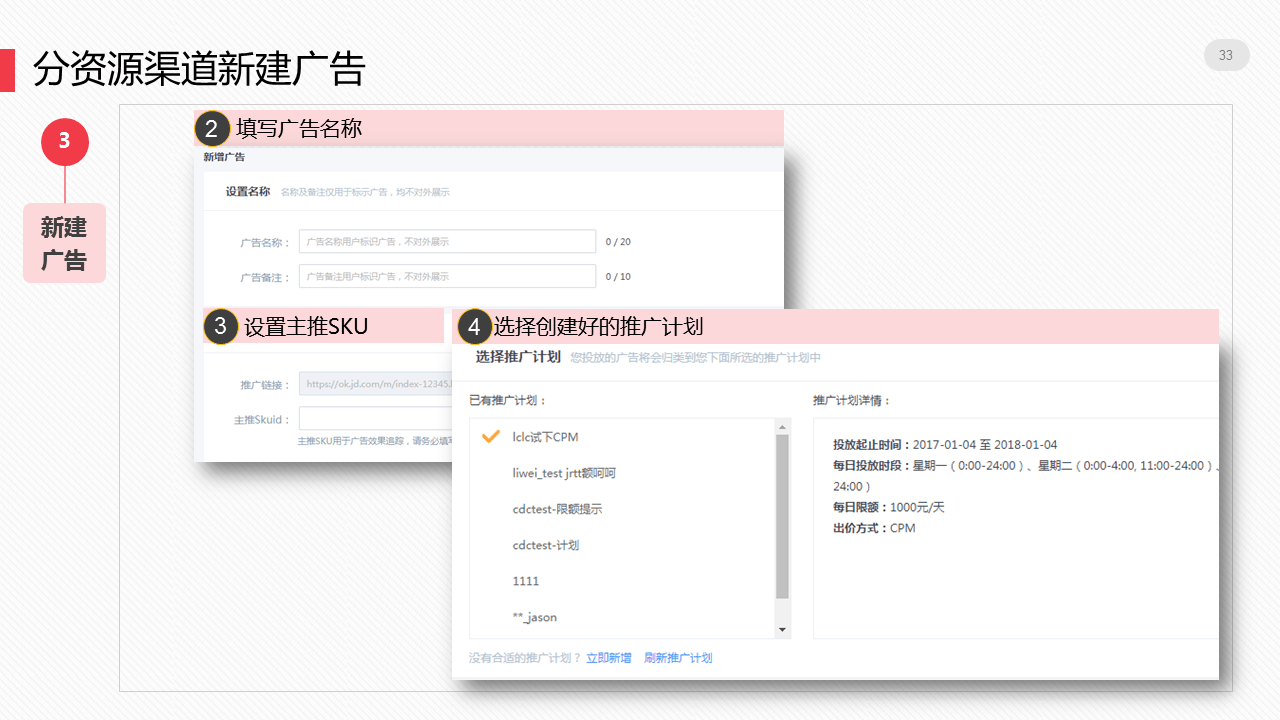The height and width of the screenshot is (720, 1280).
Task: Click the 刷新推广计划 link
Action: point(678,658)
